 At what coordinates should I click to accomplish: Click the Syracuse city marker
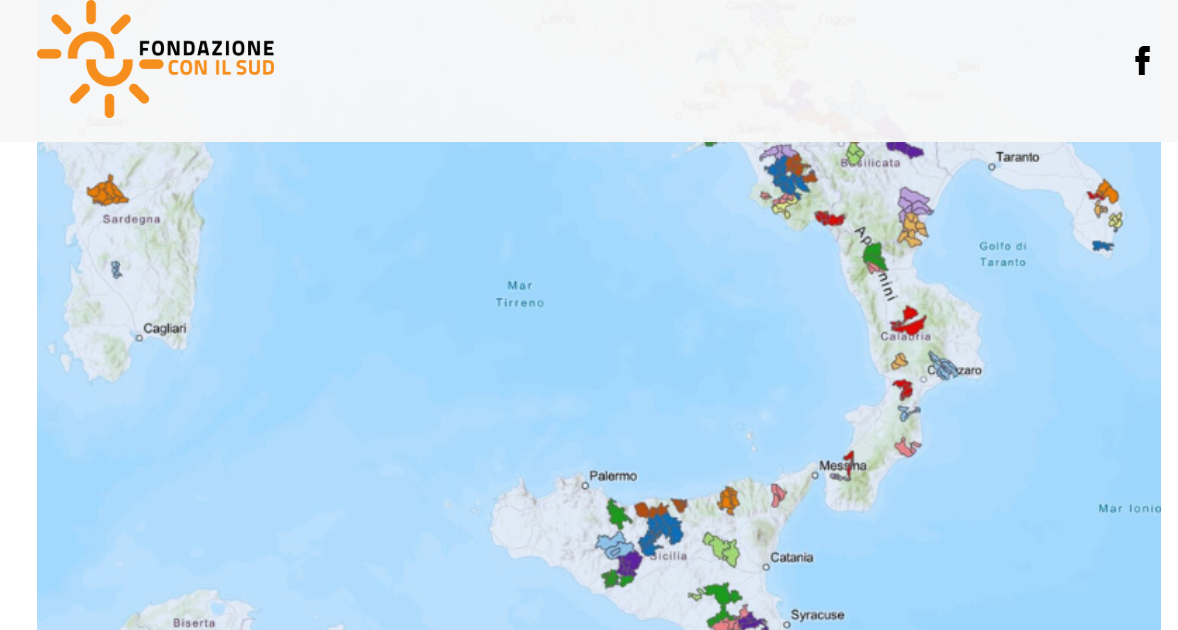pyautogui.click(x=785, y=624)
